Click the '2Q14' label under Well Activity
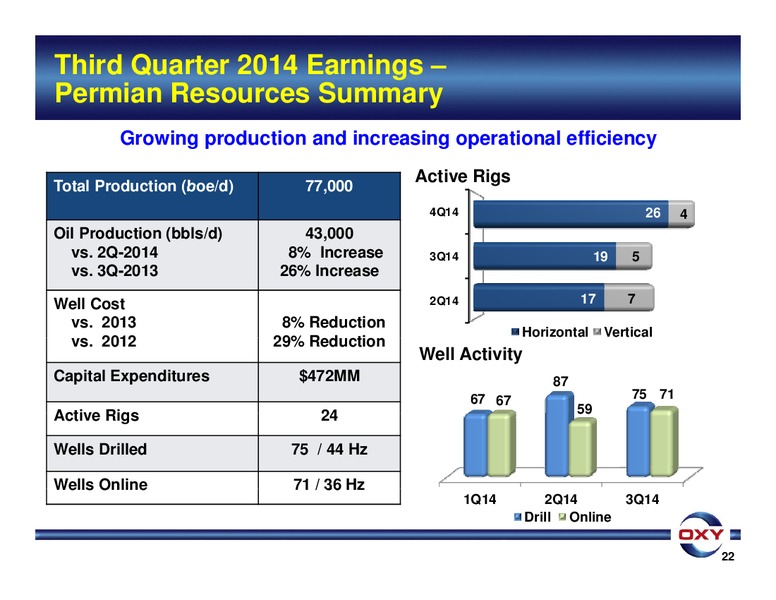 (x=560, y=499)
